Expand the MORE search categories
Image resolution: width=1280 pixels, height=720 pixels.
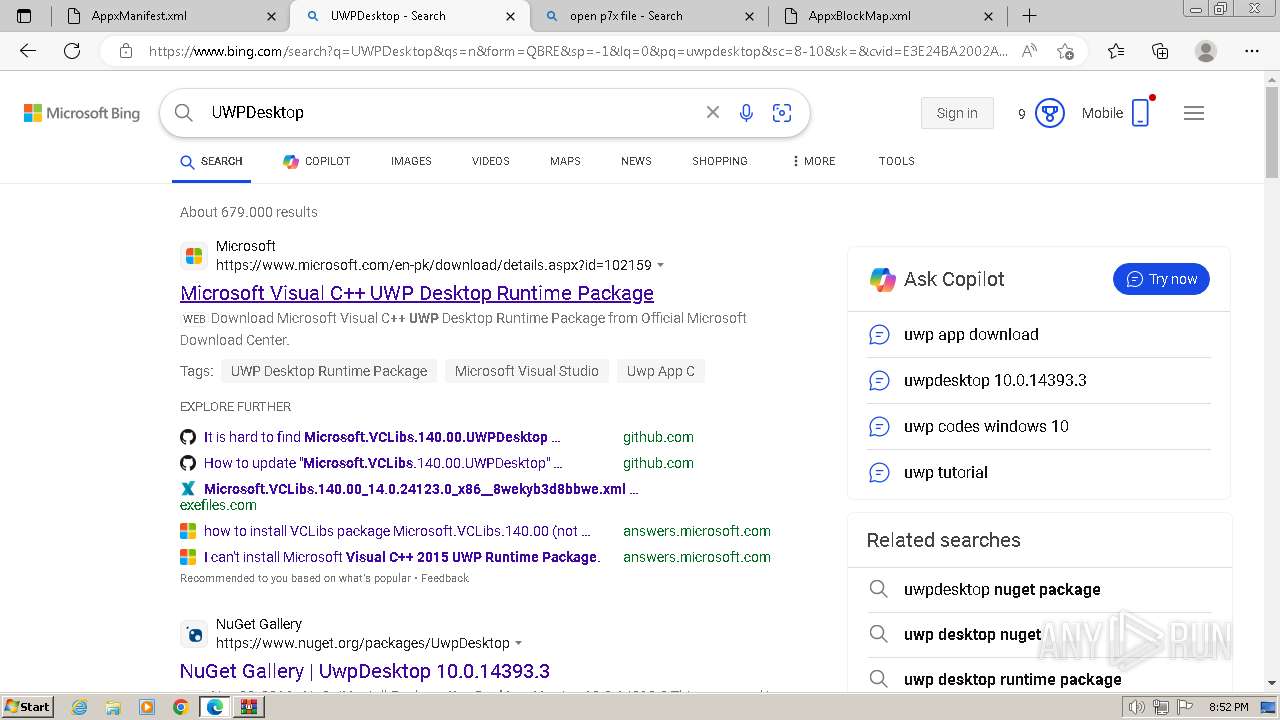[813, 161]
